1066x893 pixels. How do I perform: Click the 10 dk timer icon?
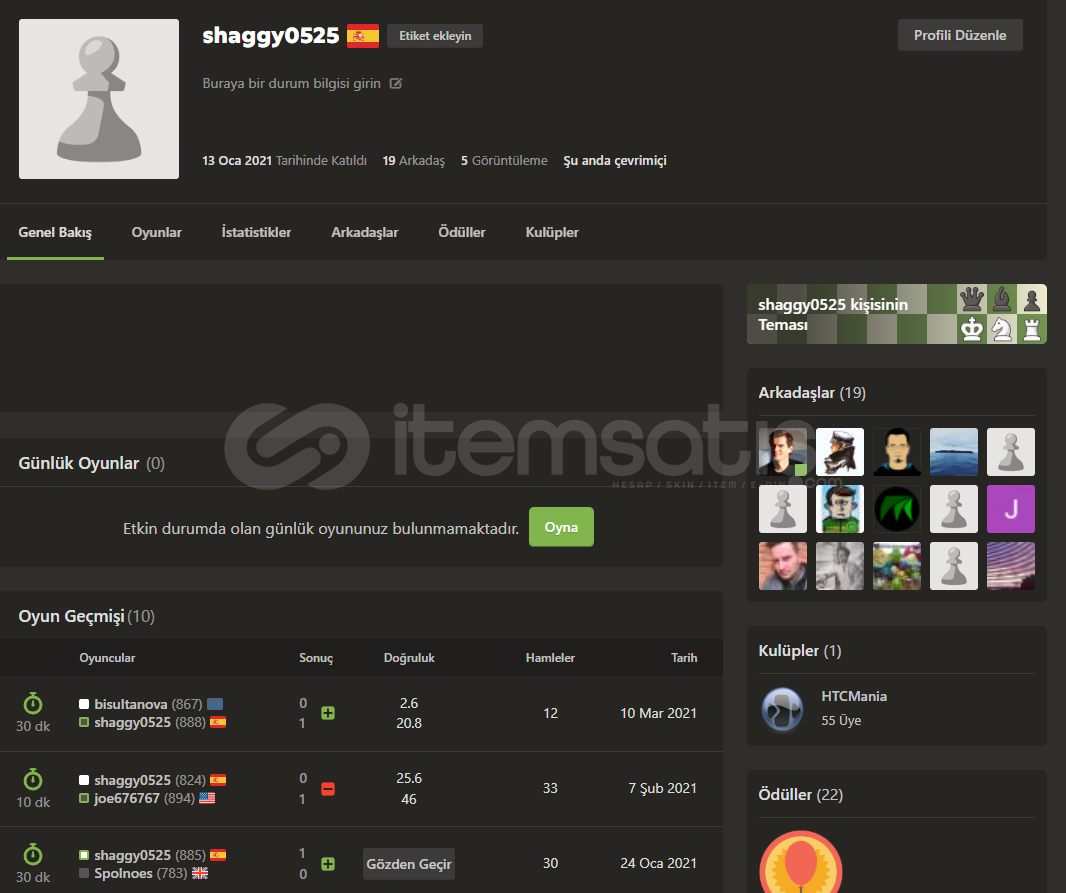tap(33, 779)
